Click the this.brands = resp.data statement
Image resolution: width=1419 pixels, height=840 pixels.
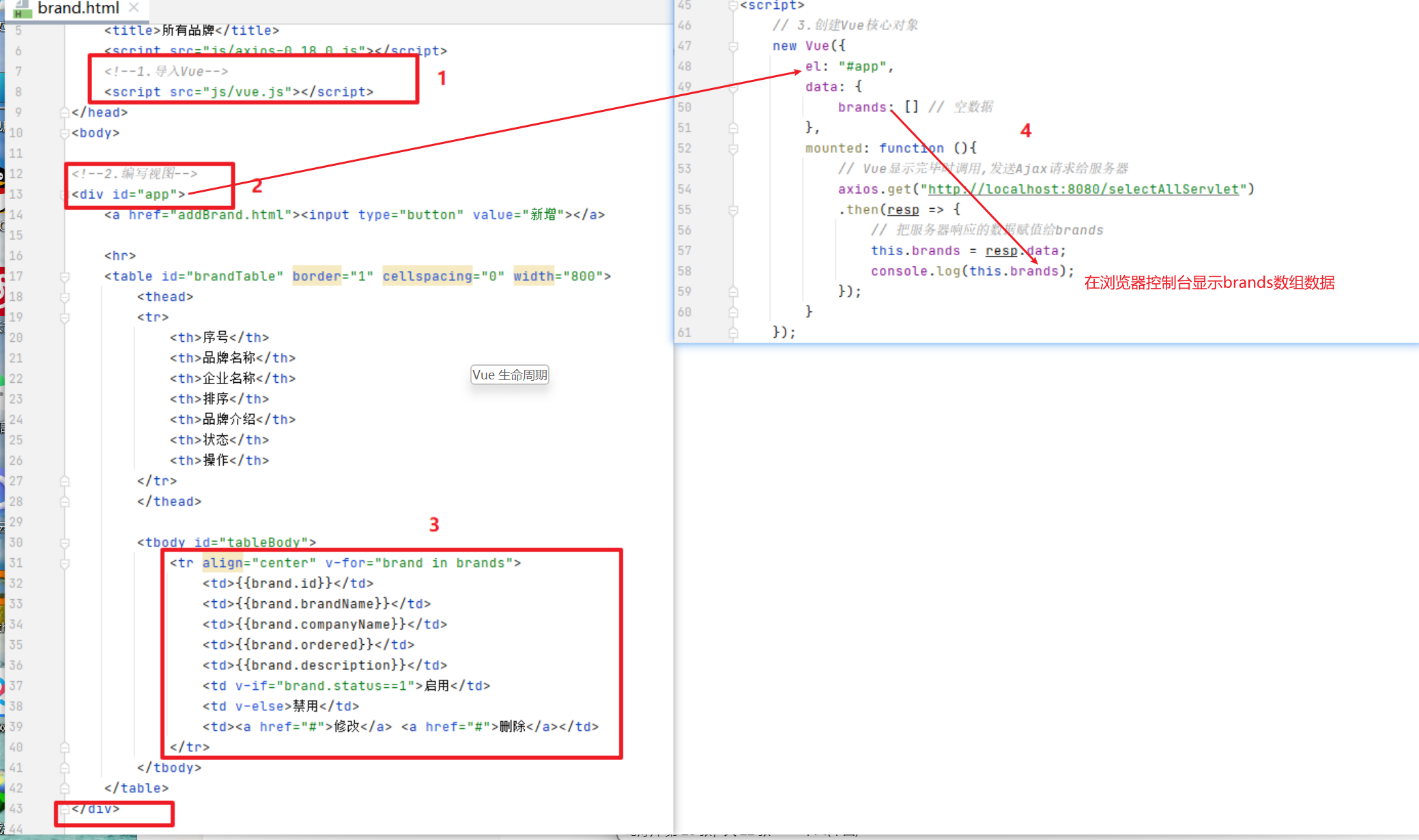tap(968, 250)
